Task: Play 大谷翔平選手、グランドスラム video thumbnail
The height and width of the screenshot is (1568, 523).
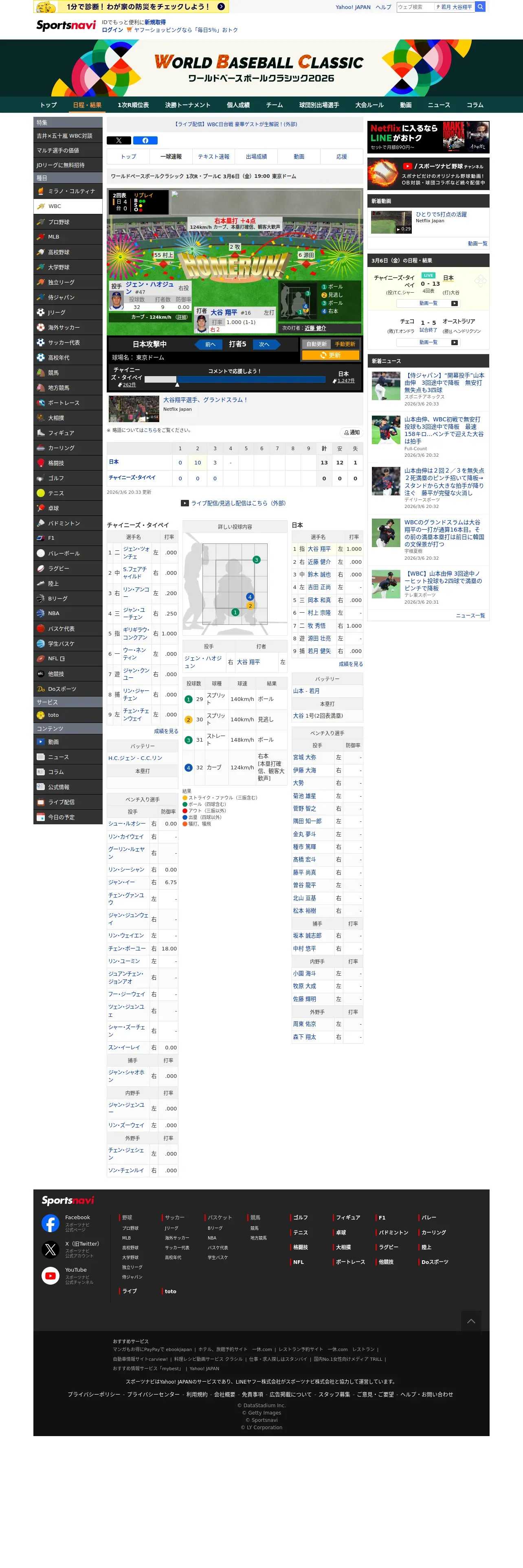Action: point(134,408)
